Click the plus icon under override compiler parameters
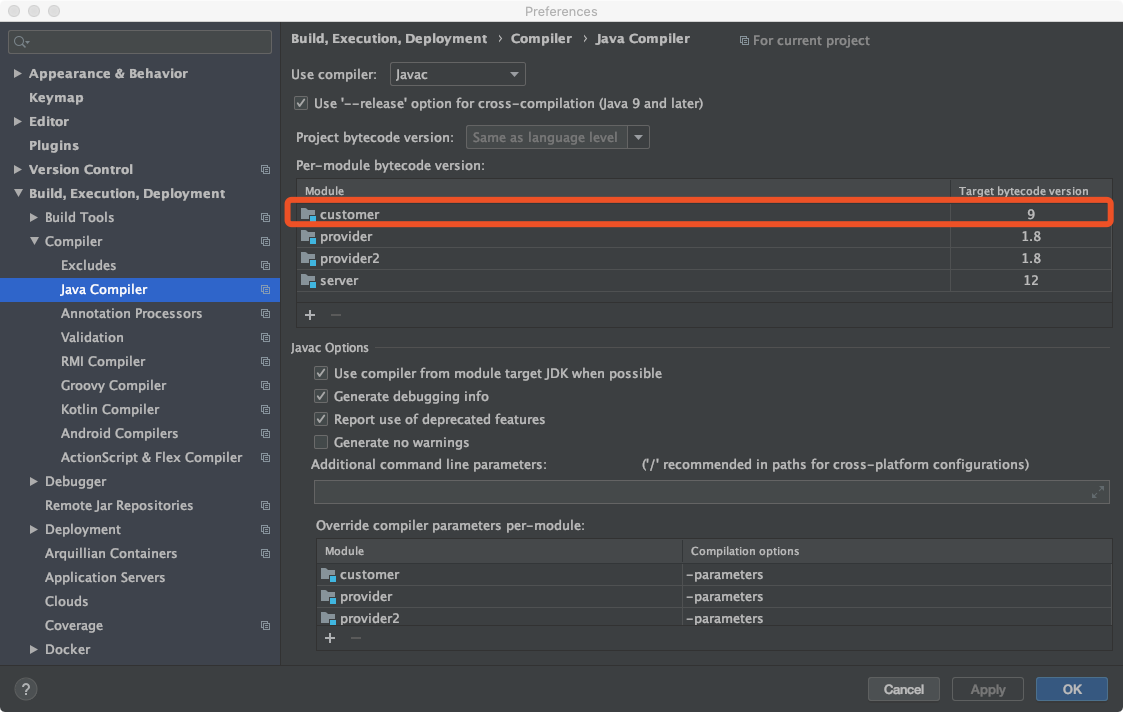This screenshot has height=712, width=1123. point(330,638)
